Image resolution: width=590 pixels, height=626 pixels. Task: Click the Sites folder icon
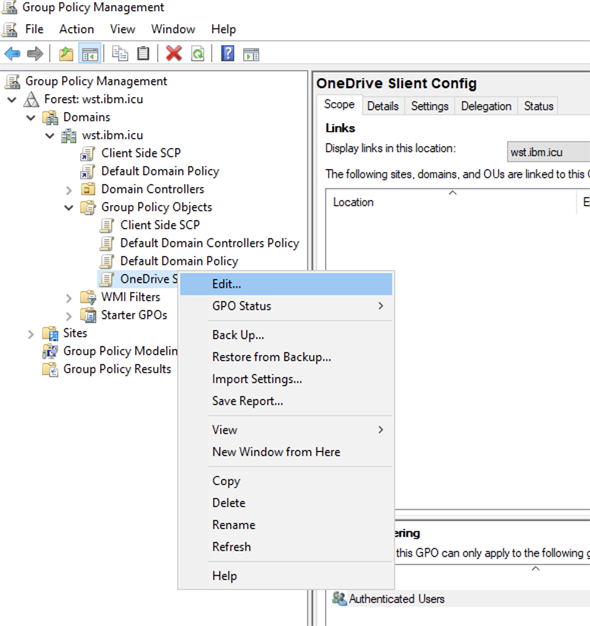click(x=50, y=333)
